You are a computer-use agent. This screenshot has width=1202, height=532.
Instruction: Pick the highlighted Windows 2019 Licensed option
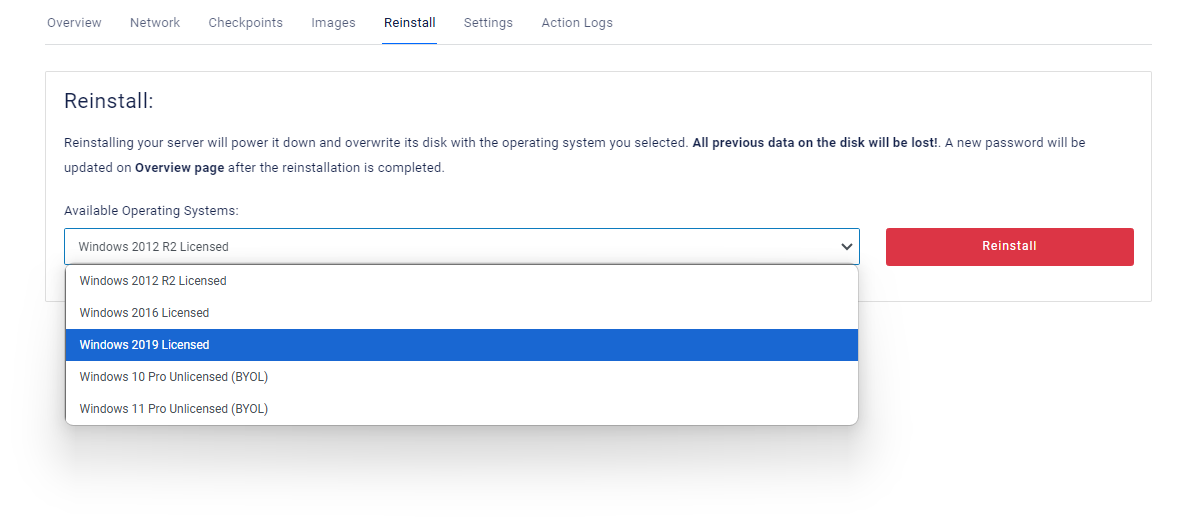pyautogui.click(x=144, y=345)
